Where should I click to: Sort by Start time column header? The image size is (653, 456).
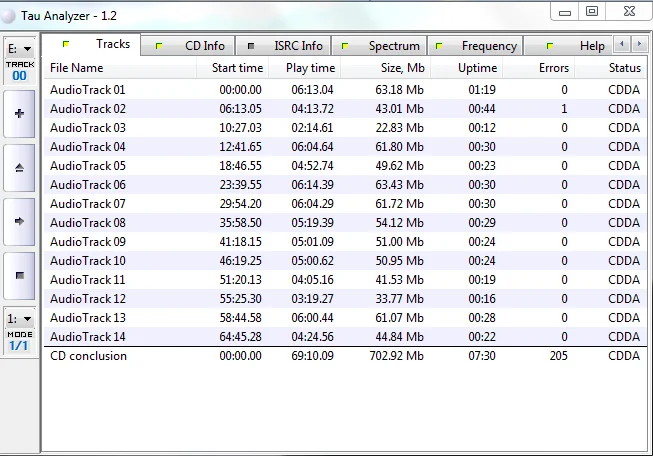tap(232, 68)
